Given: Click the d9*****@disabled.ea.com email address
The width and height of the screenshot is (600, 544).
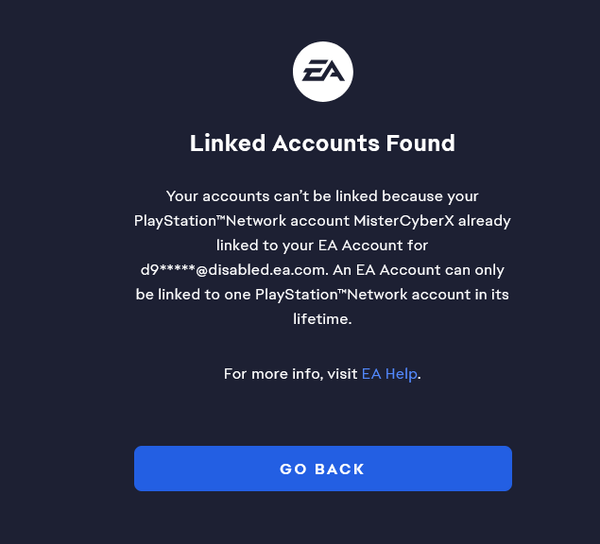Looking at the screenshot, I should [x=234, y=270].
